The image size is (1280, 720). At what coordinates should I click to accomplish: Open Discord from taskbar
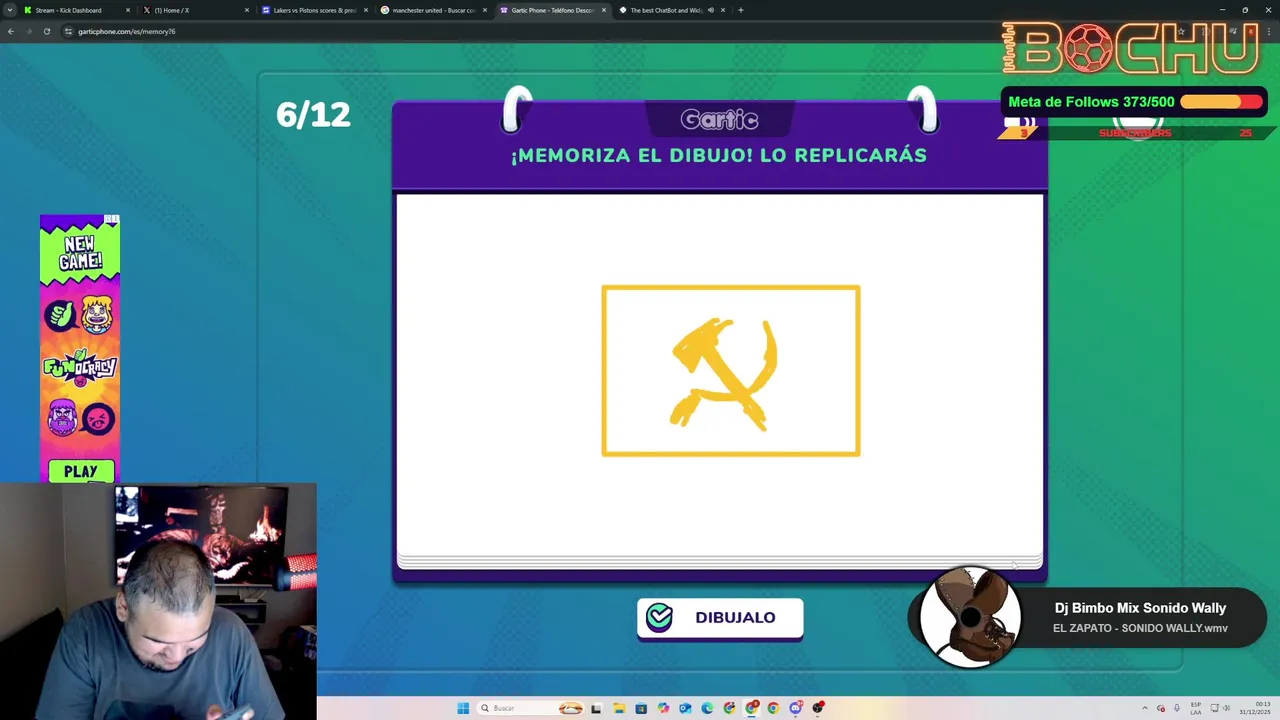tap(795, 708)
